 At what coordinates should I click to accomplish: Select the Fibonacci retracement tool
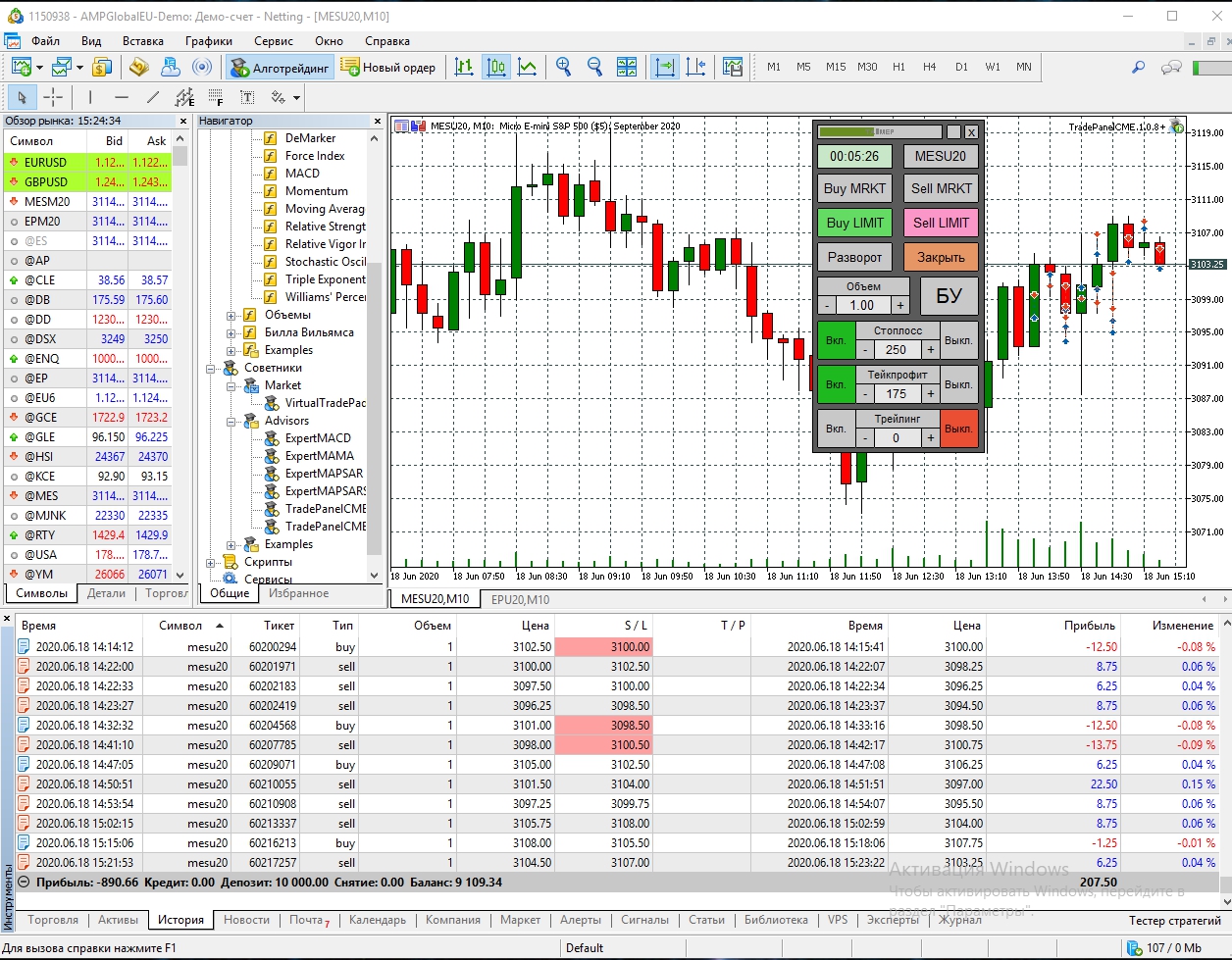tap(216, 97)
